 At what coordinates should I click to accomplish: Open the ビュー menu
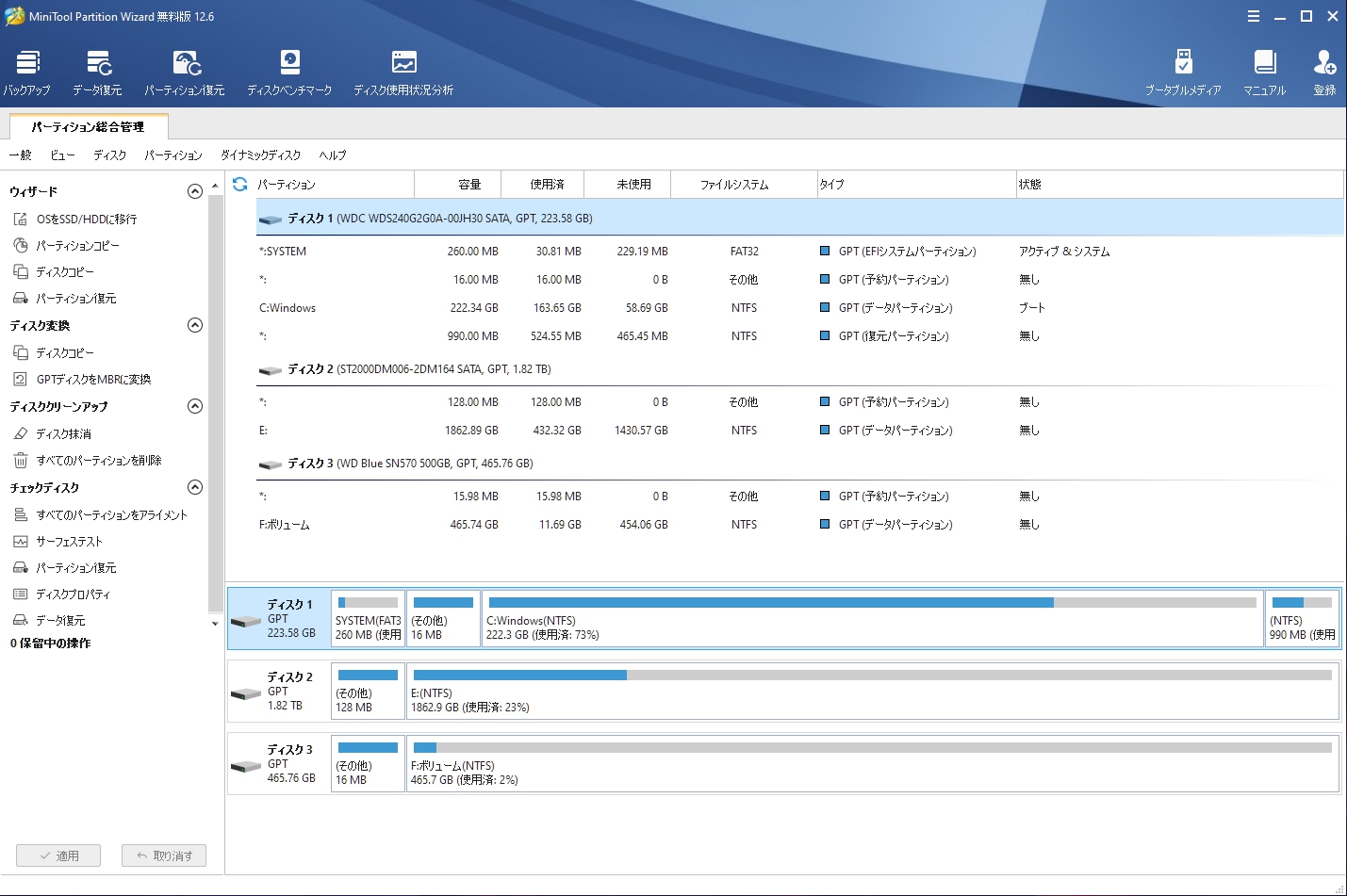[x=63, y=155]
